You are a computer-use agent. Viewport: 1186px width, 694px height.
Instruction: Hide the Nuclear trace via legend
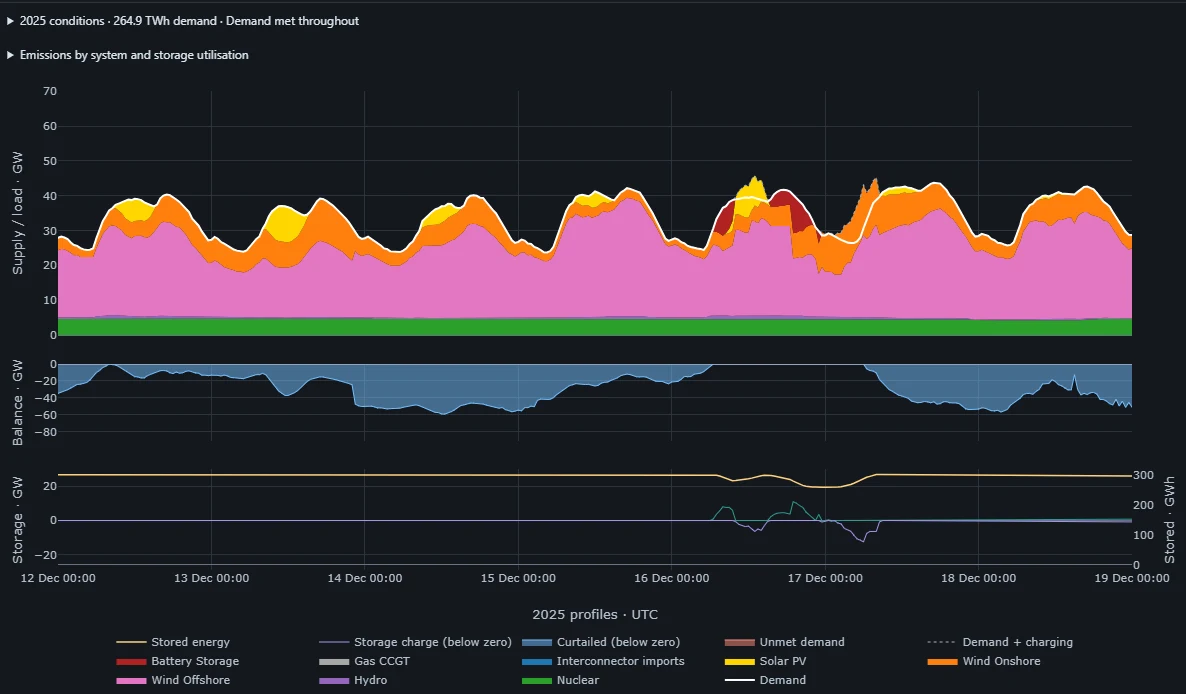(560, 680)
